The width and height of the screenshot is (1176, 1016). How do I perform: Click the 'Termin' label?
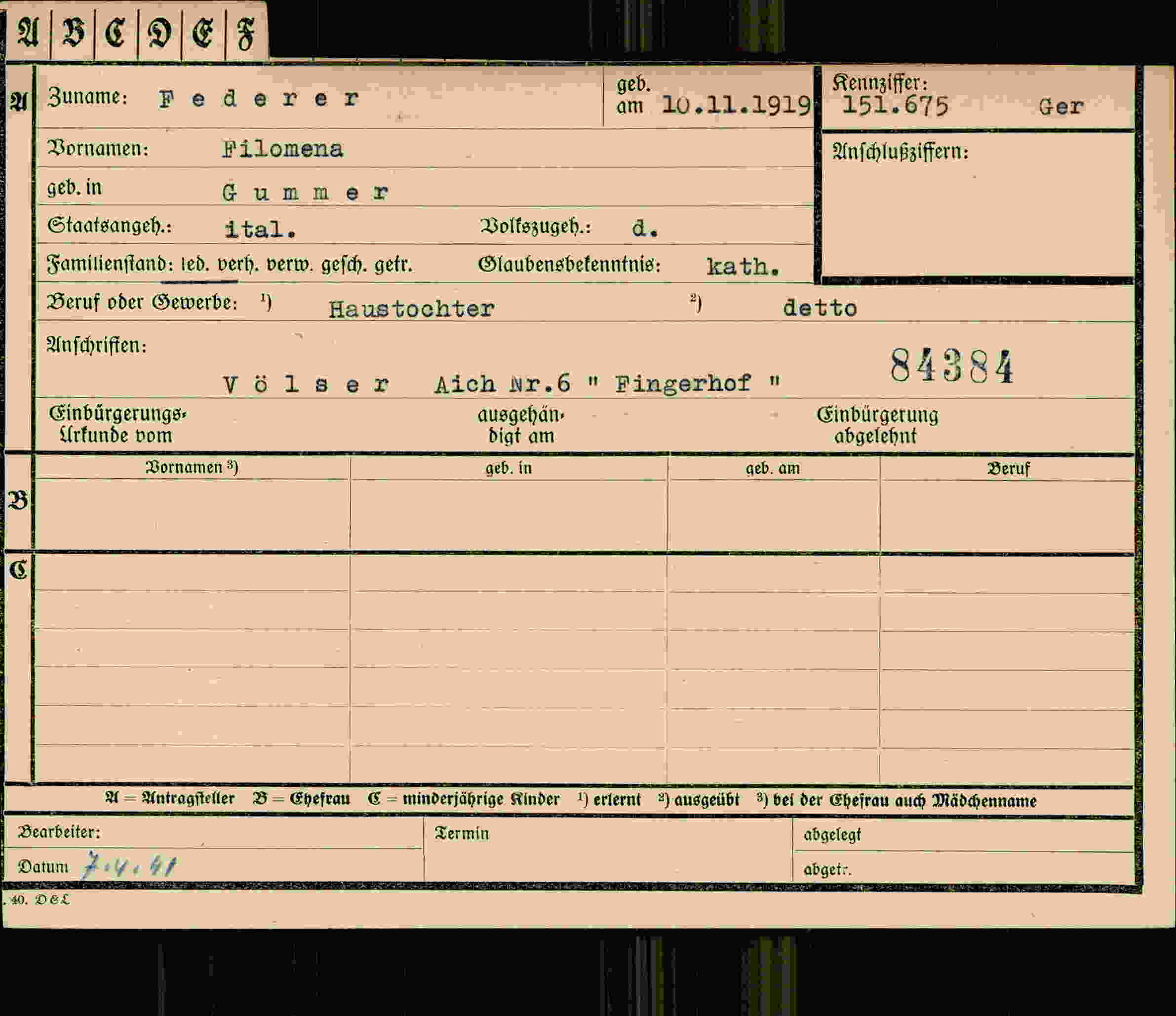[462, 833]
